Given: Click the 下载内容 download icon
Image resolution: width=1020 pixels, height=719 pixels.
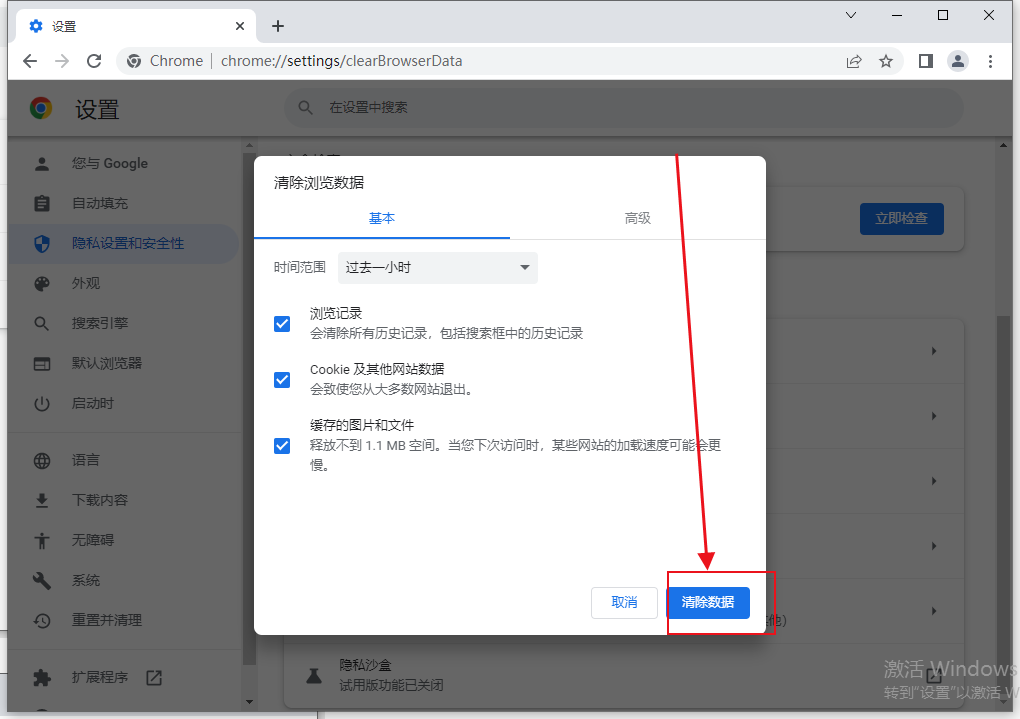Looking at the screenshot, I should (x=42, y=500).
